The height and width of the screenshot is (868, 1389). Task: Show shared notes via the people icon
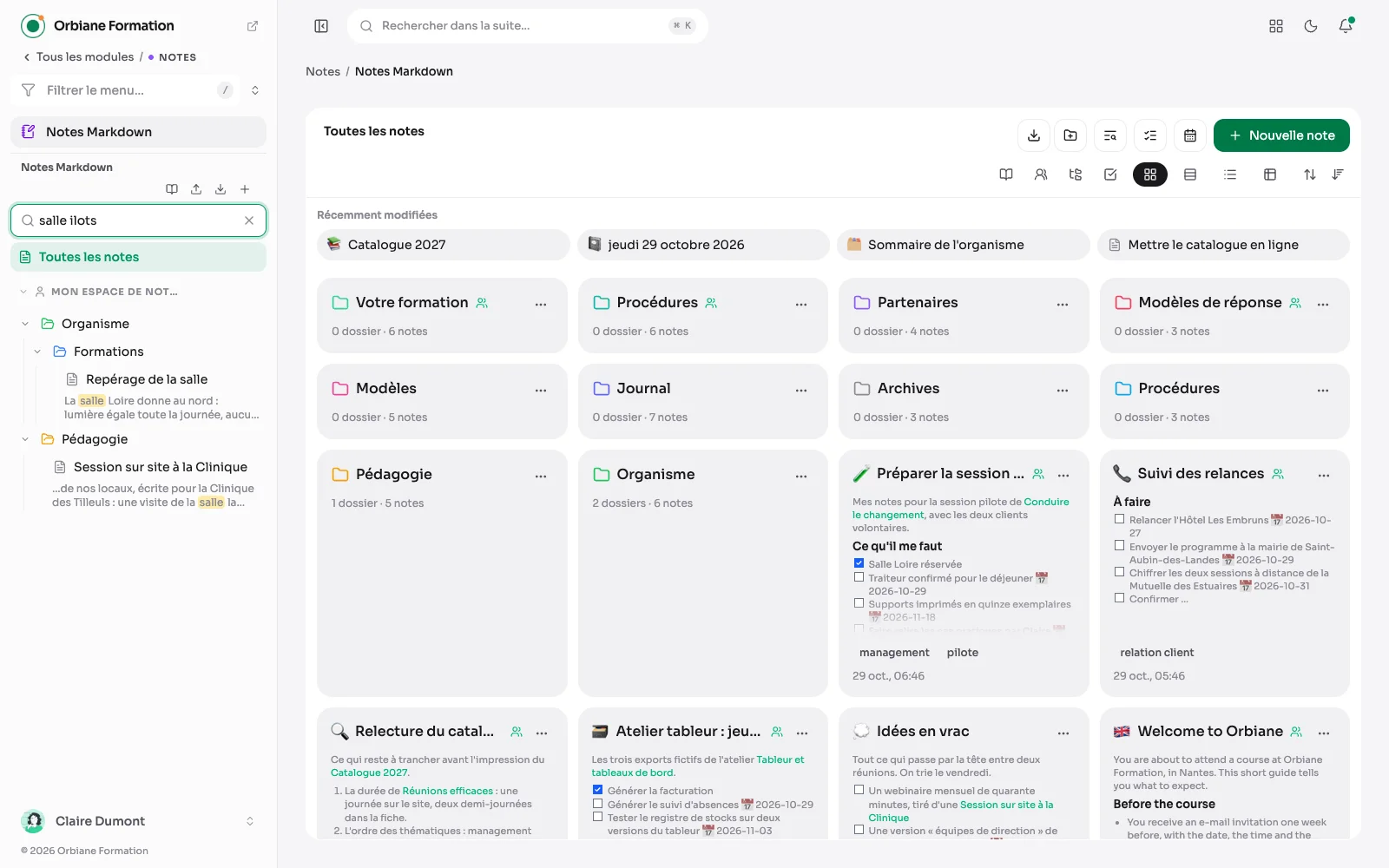click(1041, 174)
